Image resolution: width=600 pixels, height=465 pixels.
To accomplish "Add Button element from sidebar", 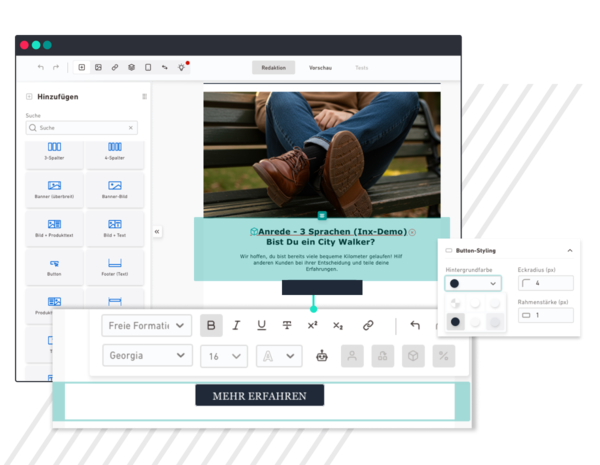I will coord(54,268).
